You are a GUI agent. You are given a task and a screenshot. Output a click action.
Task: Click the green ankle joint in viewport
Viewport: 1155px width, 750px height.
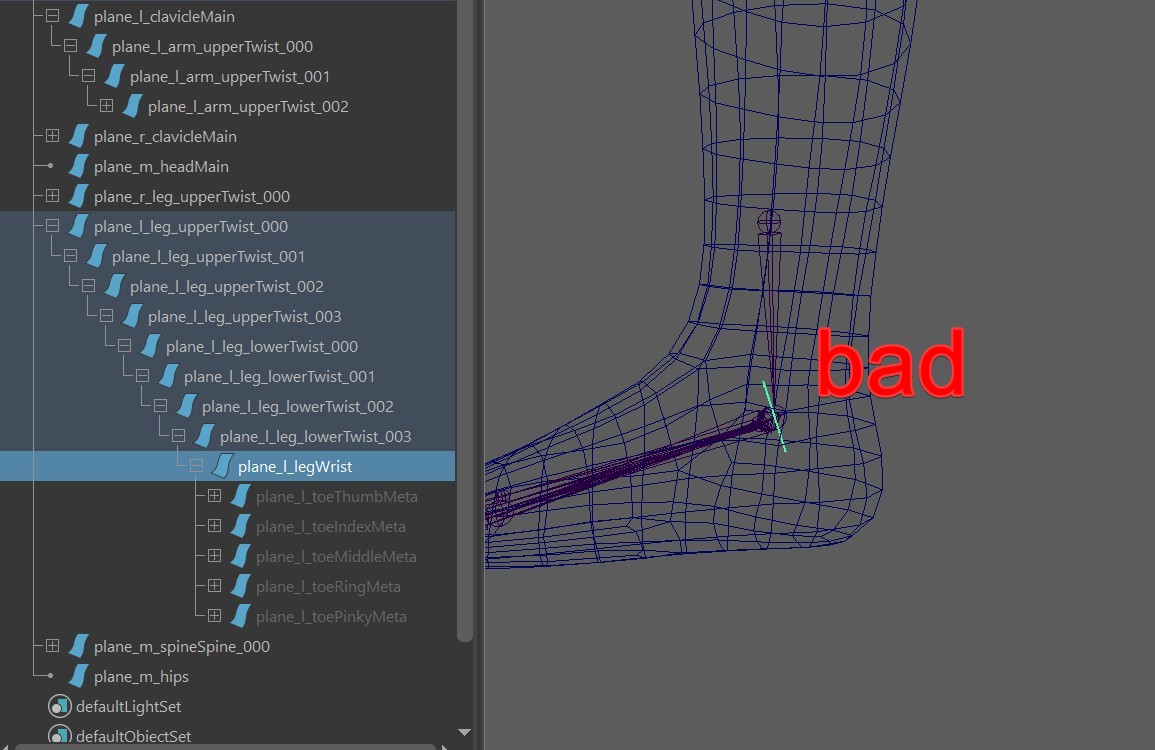tap(775, 416)
